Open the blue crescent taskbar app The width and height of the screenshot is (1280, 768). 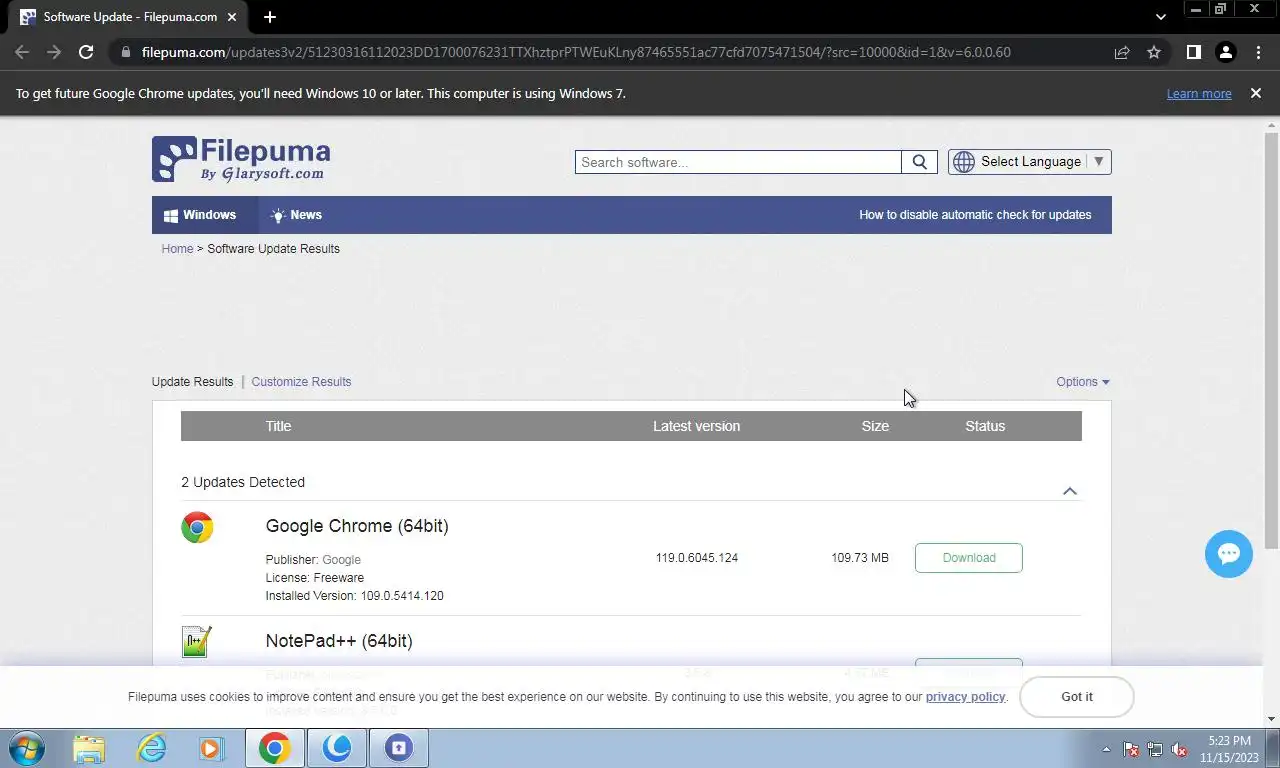tap(337, 748)
